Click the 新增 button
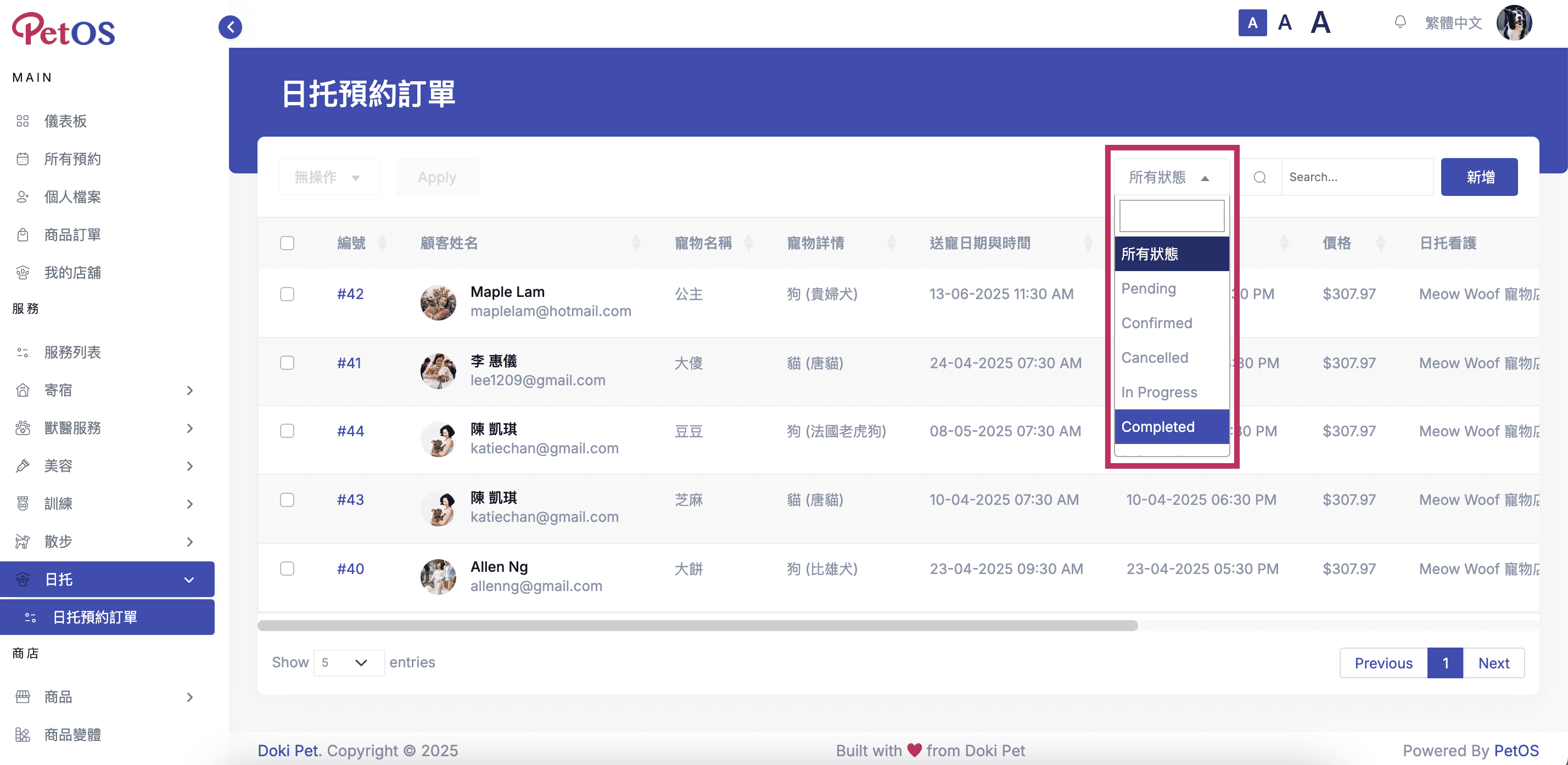 point(1479,177)
